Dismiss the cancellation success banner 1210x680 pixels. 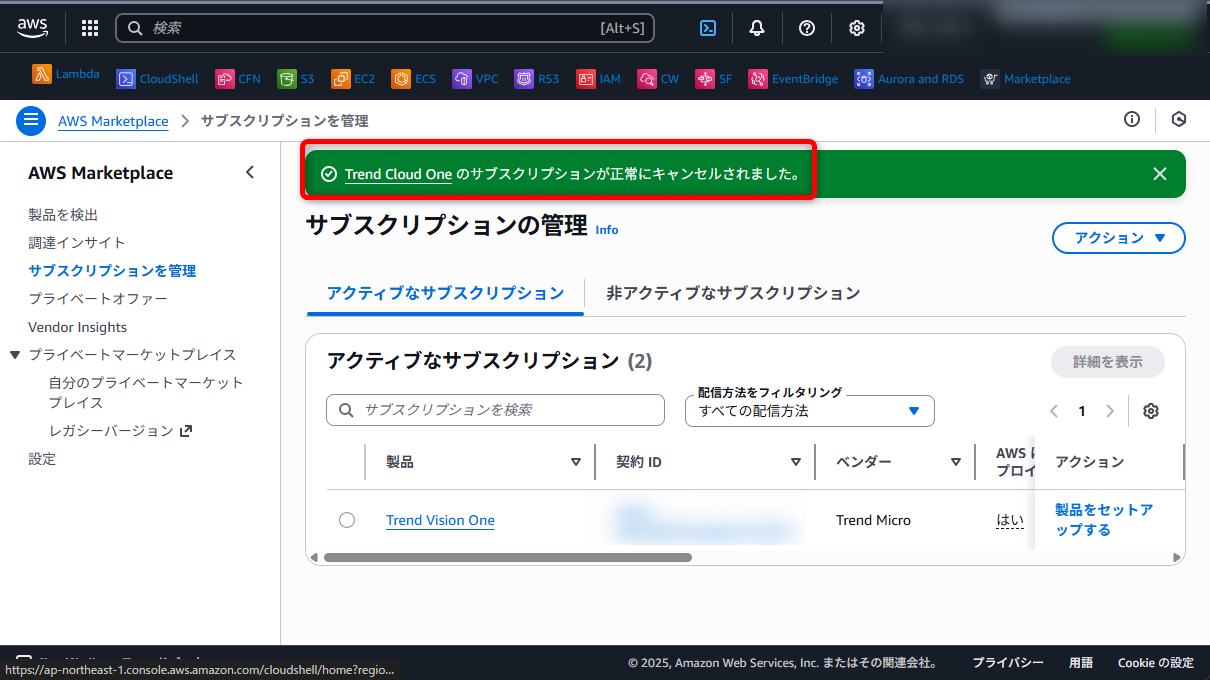(1159, 173)
